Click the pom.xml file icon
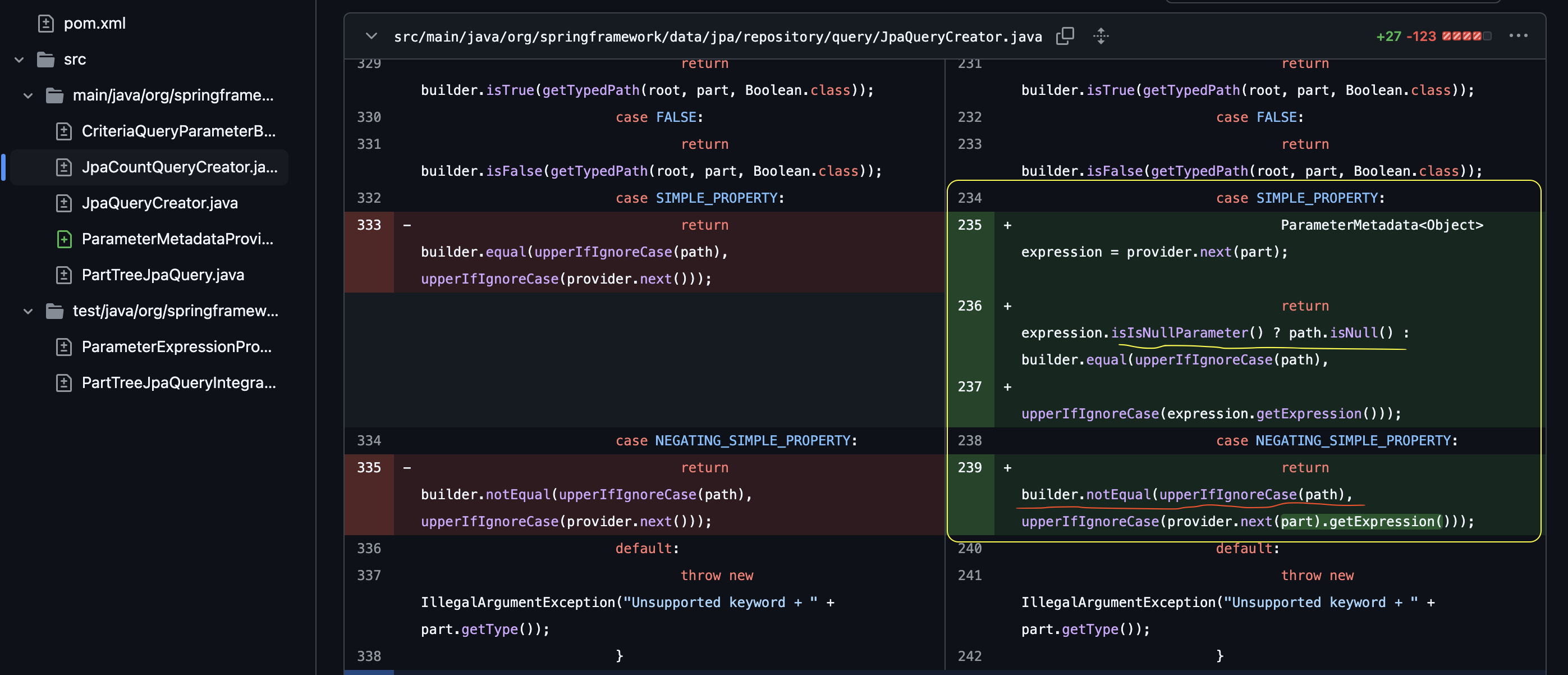 45,23
